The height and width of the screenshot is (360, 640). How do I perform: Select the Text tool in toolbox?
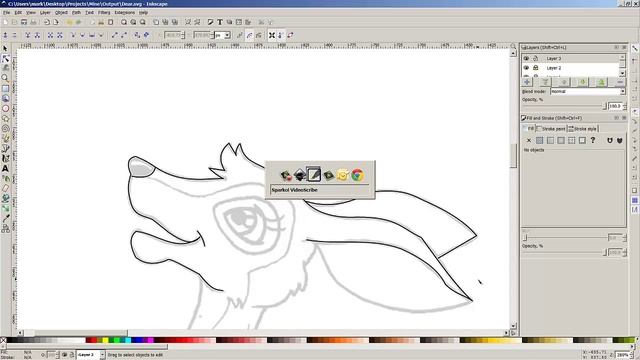[5, 168]
